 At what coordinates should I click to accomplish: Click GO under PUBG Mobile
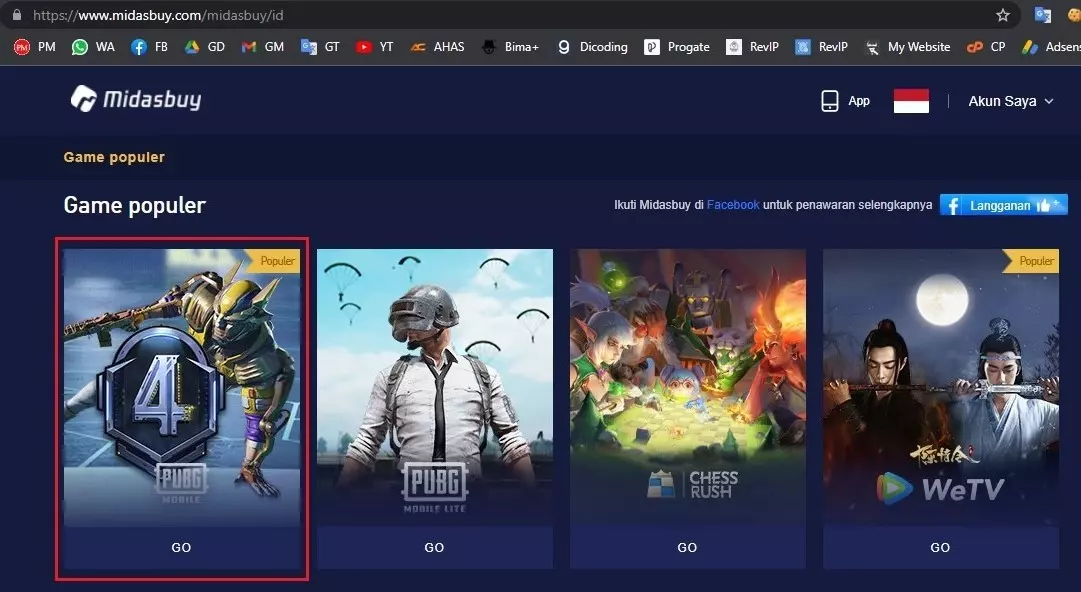coord(182,548)
